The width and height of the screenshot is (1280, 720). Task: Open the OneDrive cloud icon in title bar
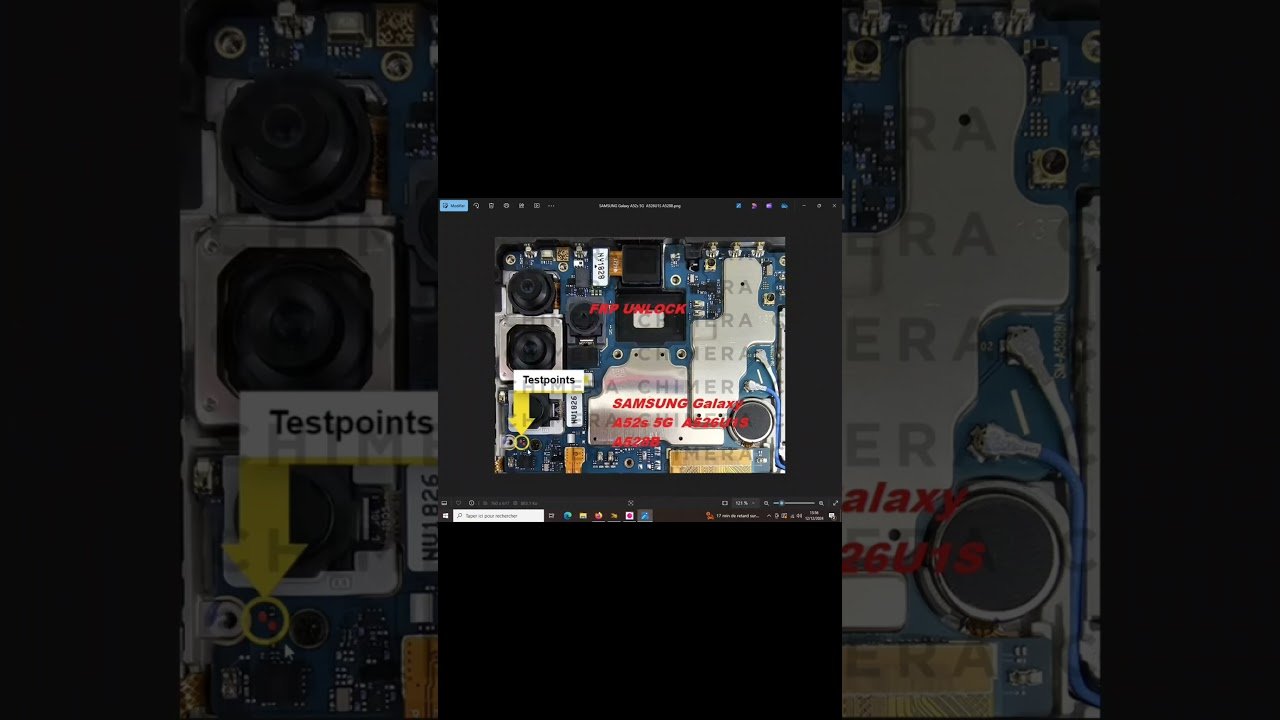click(x=784, y=205)
